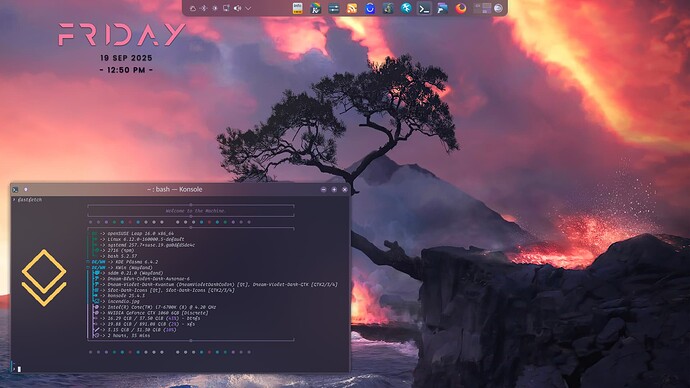The width and height of the screenshot is (690, 388).
Task: Click the '2716 (rpm)' packages line
Action: point(120,250)
